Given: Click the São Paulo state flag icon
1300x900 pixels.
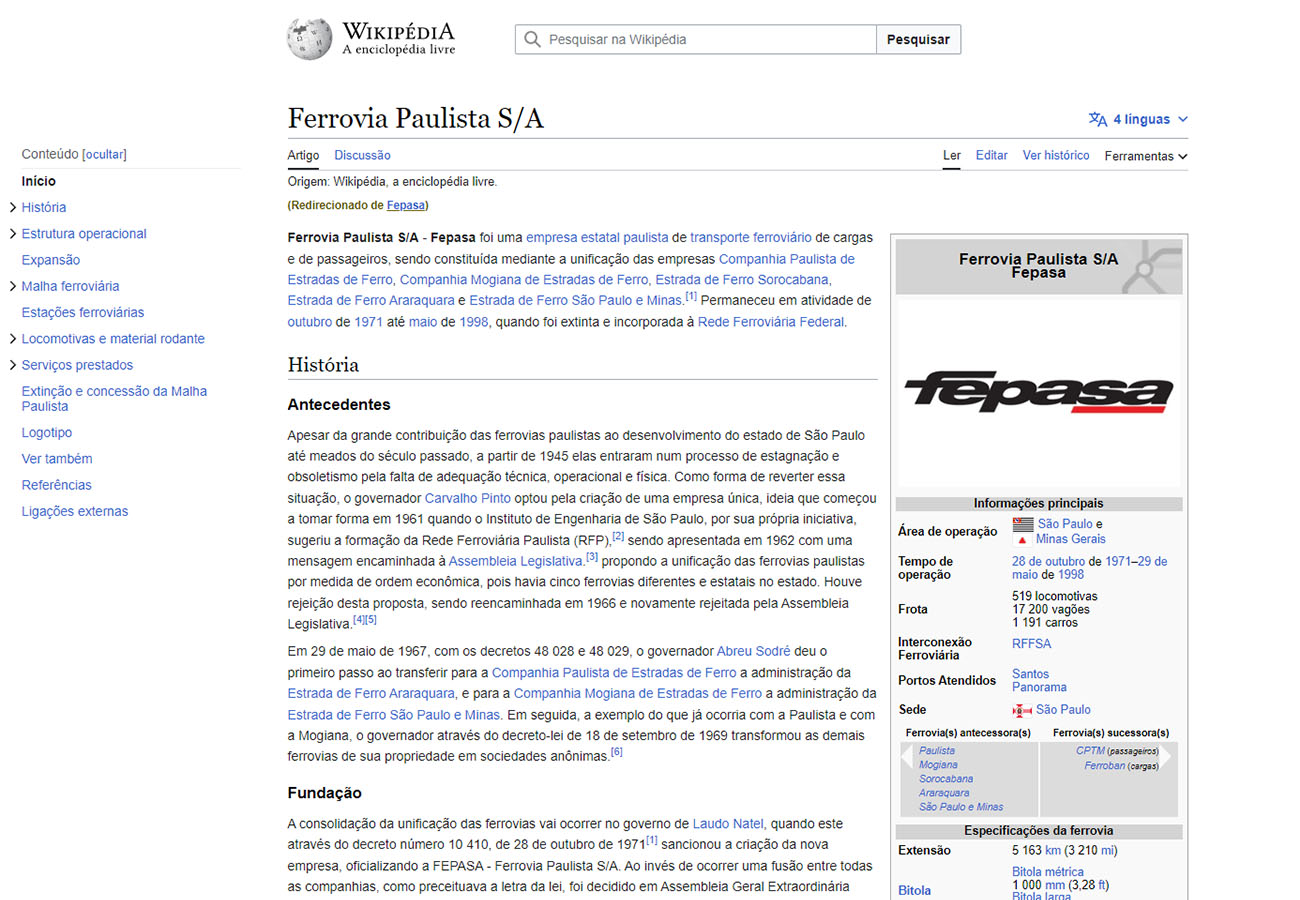Looking at the screenshot, I should click(1023, 524).
